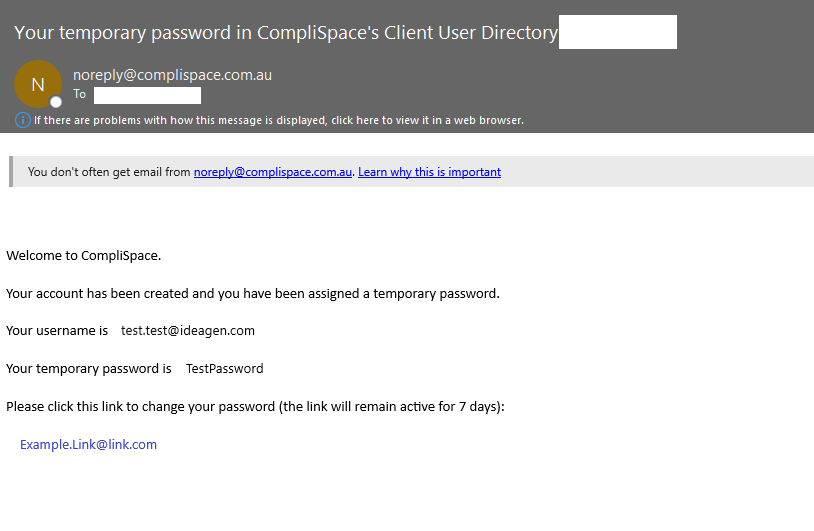Viewport: 814px width, 531px height.
Task: Click the presence status dot on avatar
Action: [56, 102]
